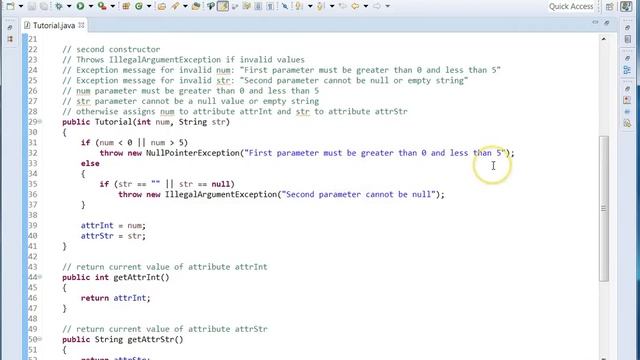Click the Next Annotation icon
The width and height of the screenshot is (640, 360).
(x=298, y=6)
